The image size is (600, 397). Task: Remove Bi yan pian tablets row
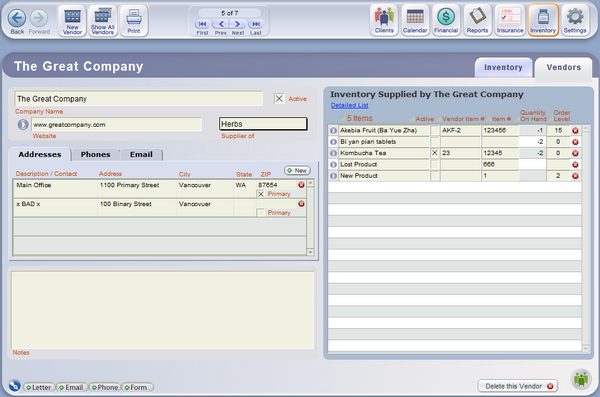(x=575, y=142)
